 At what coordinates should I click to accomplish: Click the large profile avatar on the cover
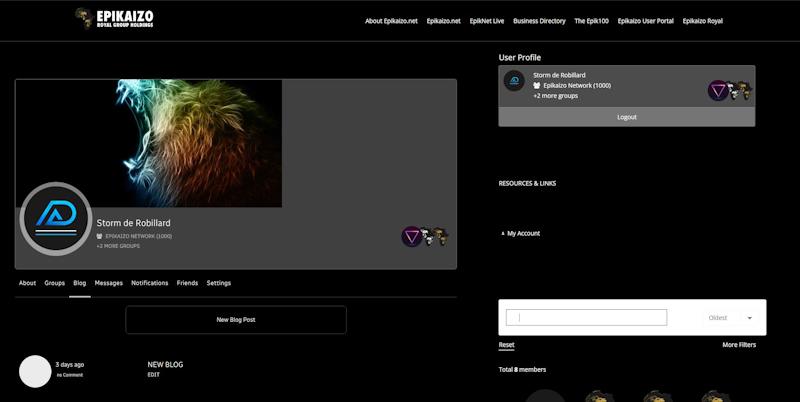coord(56,219)
